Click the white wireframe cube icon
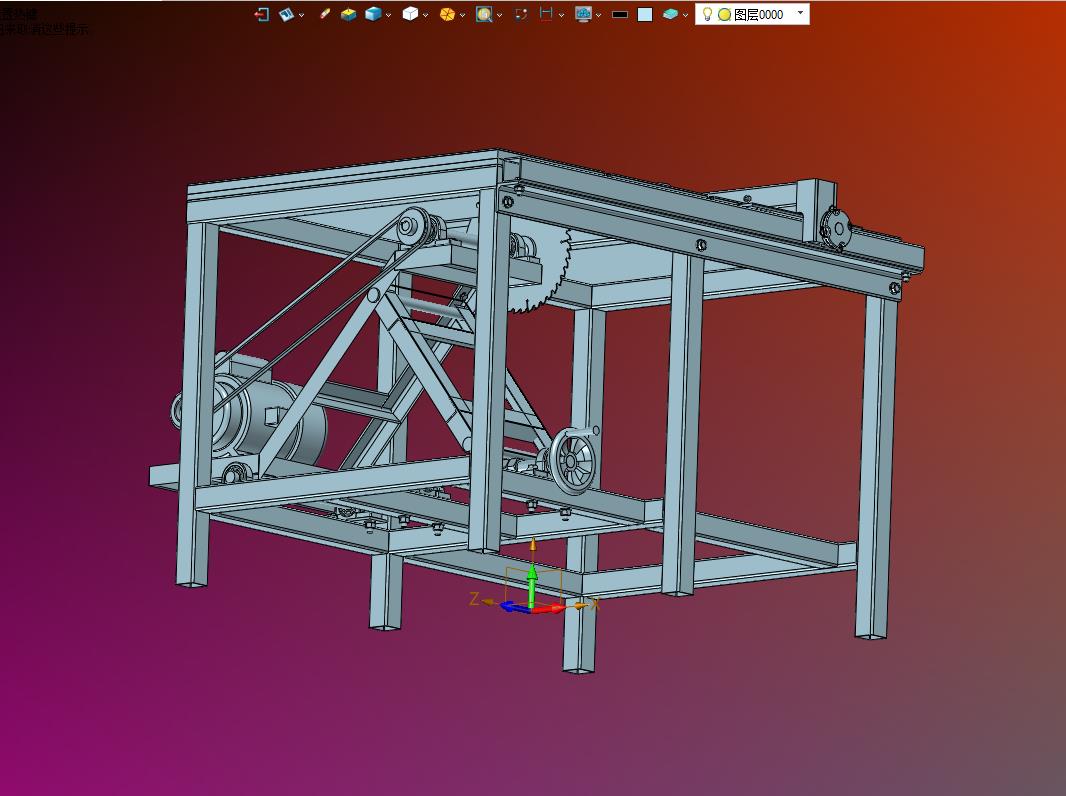 point(410,14)
